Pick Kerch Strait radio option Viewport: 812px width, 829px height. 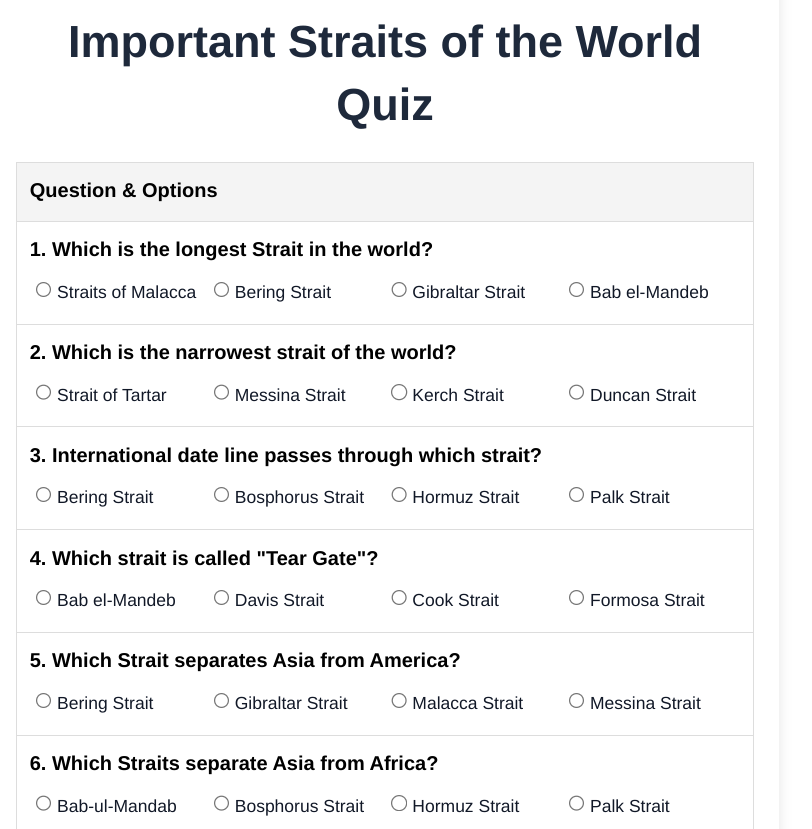pos(399,393)
